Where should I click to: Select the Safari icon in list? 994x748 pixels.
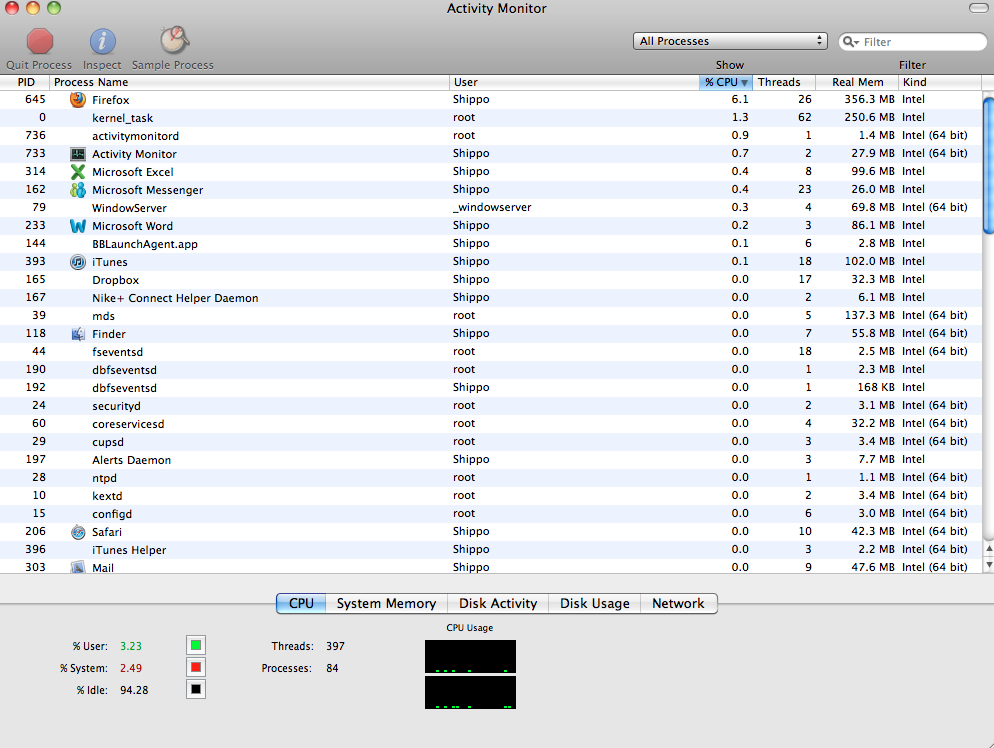click(78, 532)
